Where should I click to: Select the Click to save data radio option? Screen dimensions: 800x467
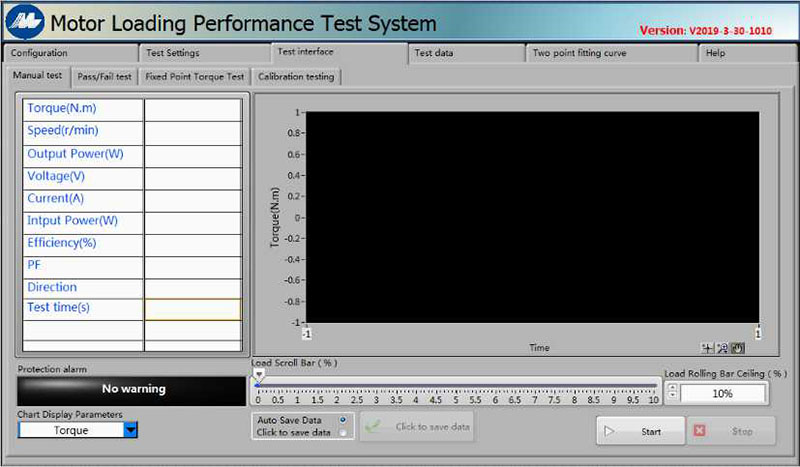click(343, 432)
